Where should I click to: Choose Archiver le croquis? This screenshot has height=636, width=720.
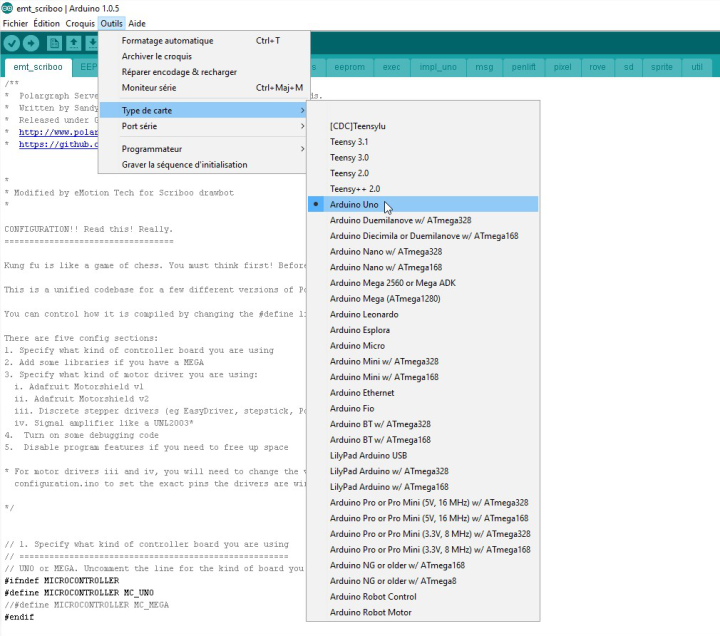[x=204, y=56]
